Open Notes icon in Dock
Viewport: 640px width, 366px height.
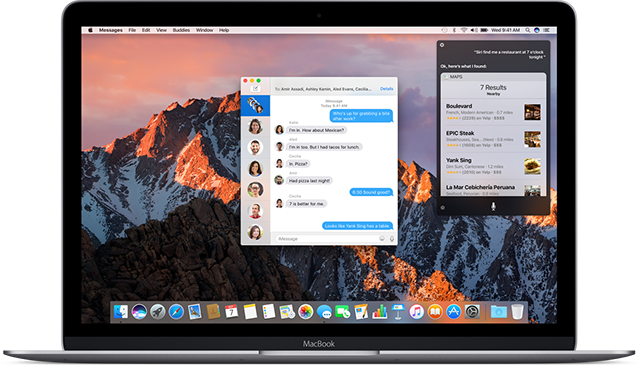(250, 312)
